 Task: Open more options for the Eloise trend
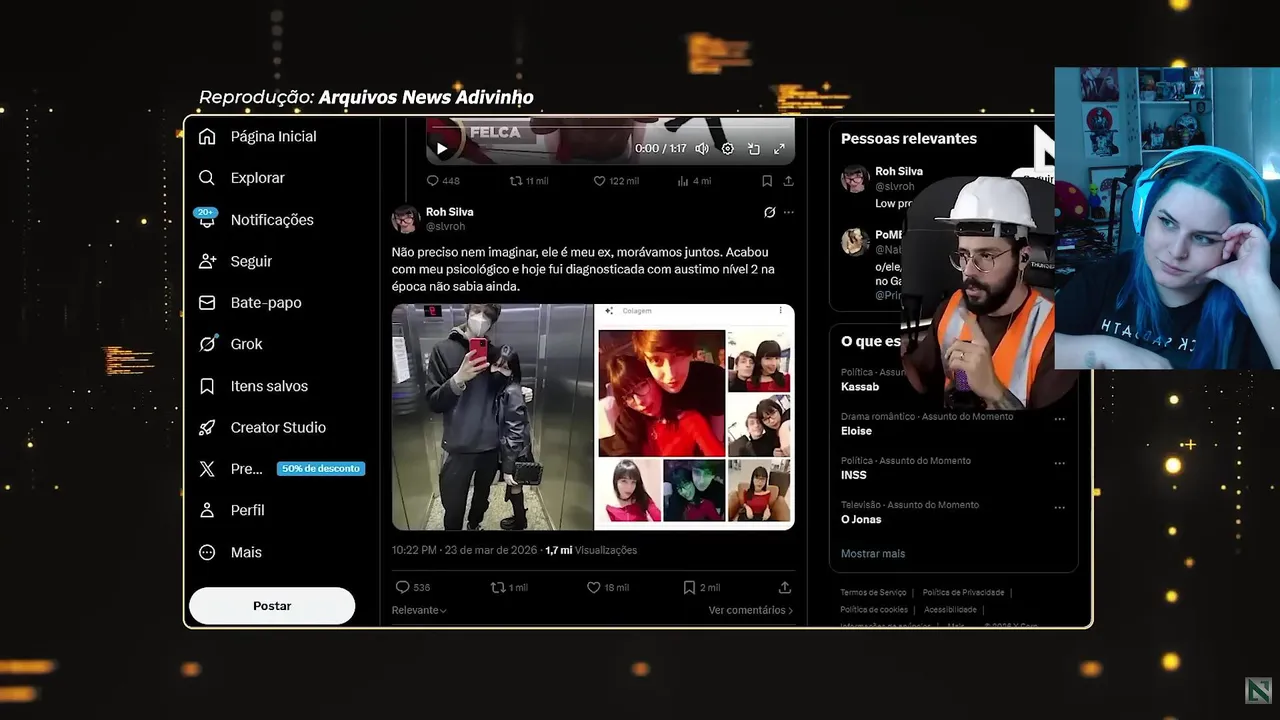point(1060,419)
